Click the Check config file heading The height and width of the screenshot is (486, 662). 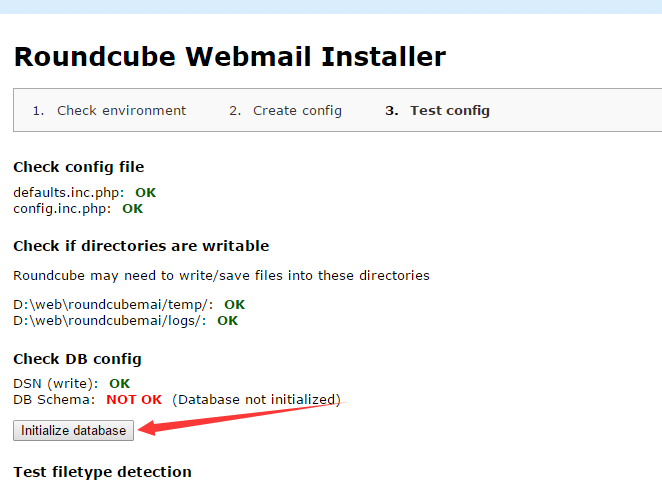coord(78,167)
